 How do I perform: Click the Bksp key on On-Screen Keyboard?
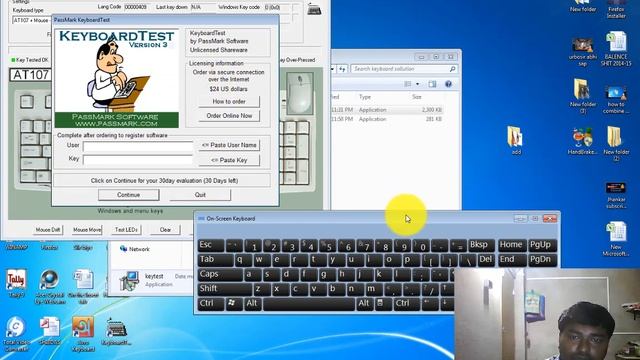[x=481, y=245]
